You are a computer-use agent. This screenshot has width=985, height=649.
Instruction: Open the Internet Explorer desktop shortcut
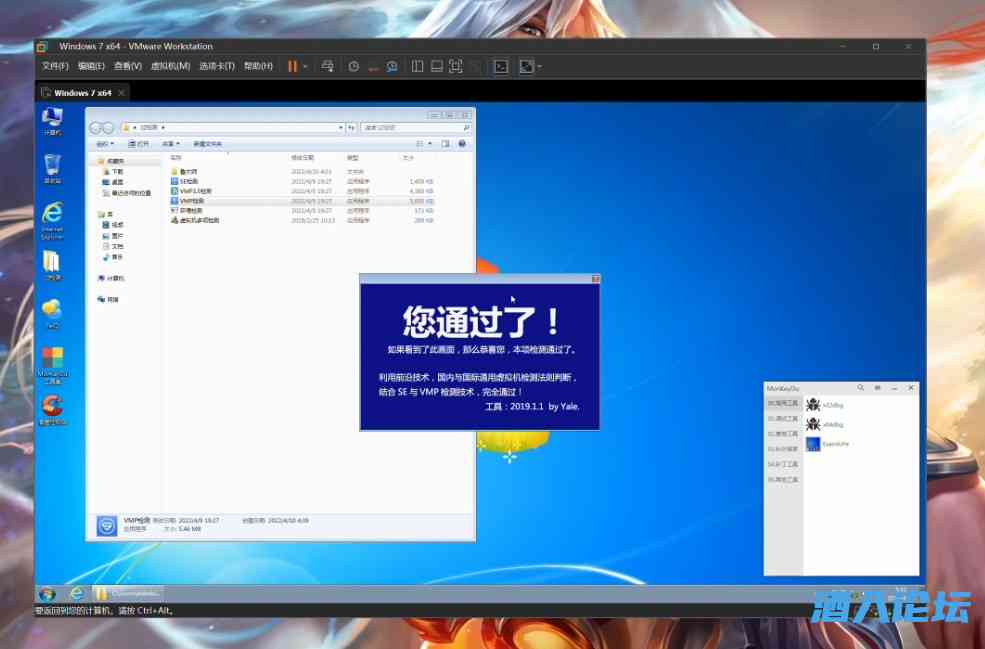(52, 221)
